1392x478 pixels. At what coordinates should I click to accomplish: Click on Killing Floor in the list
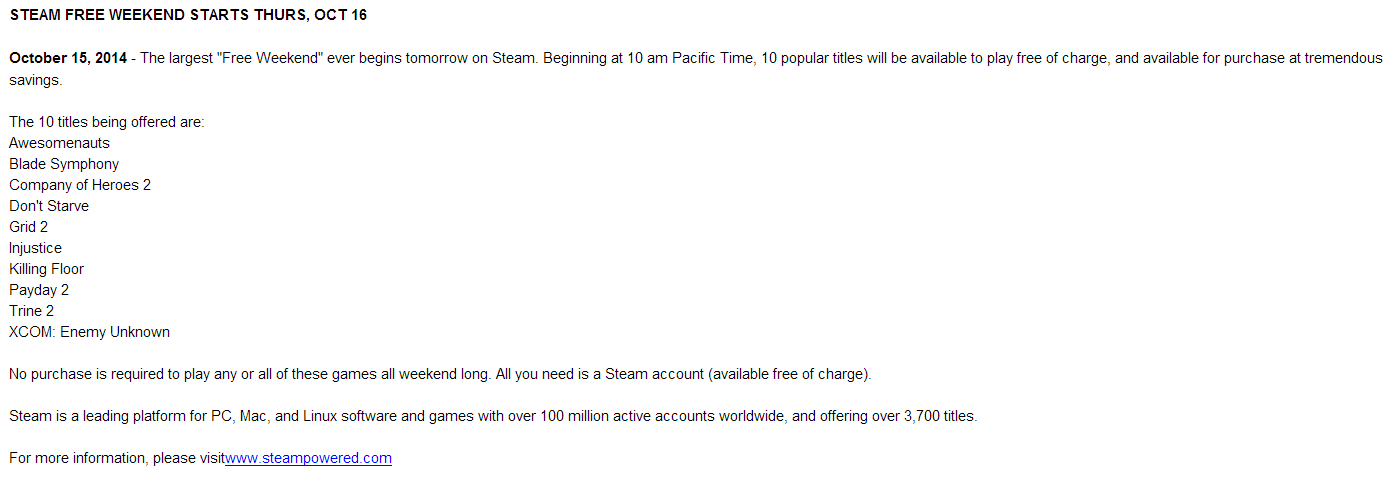coord(46,269)
